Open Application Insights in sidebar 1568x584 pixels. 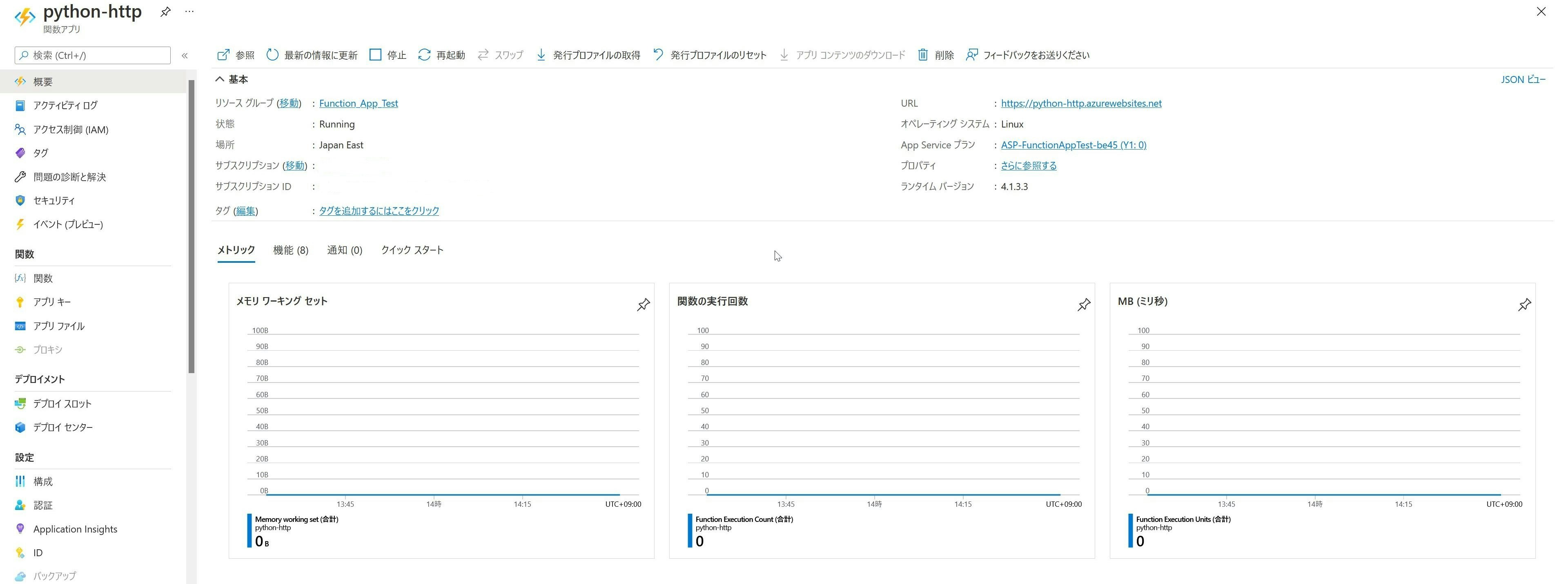tap(75, 529)
